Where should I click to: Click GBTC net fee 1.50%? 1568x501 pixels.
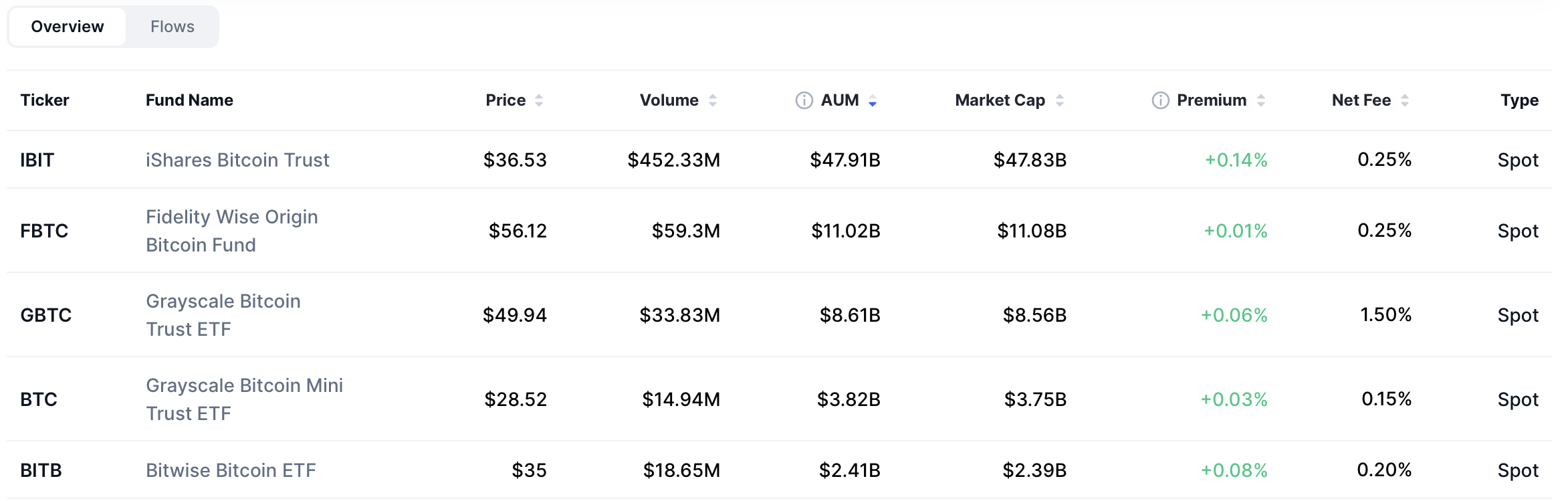tap(1386, 314)
